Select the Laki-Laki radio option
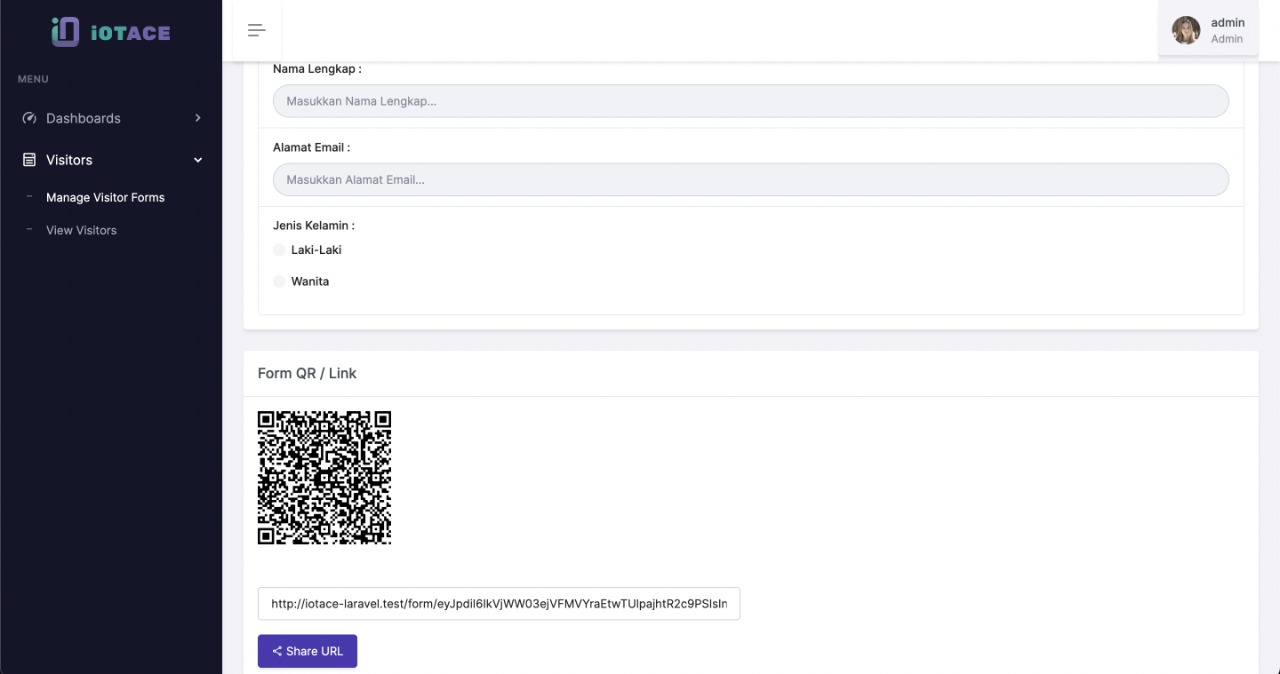The height and width of the screenshot is (674, 1280). click(280, 250)
